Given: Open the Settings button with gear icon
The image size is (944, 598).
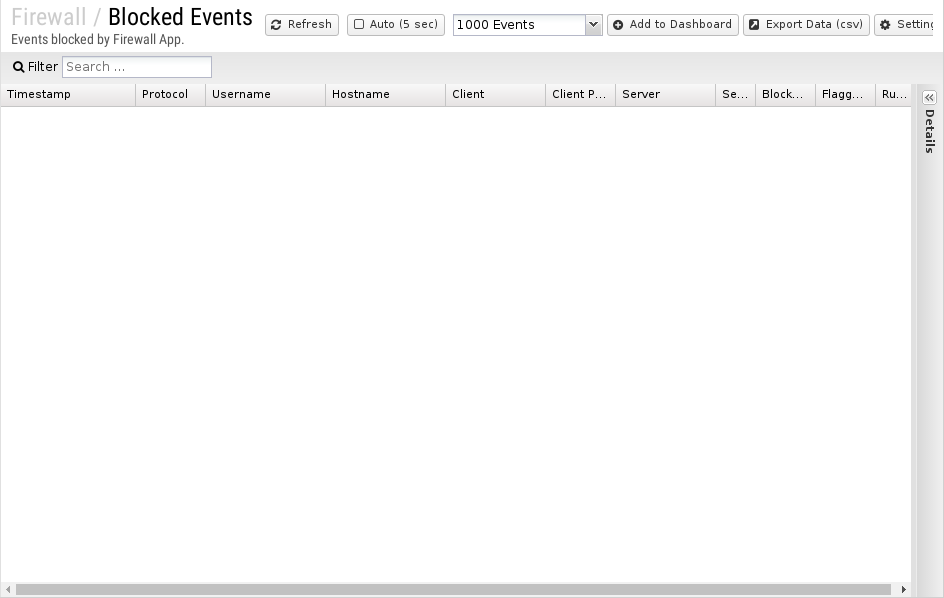Looking at the screenshot, I should click(x=904, y=25).
